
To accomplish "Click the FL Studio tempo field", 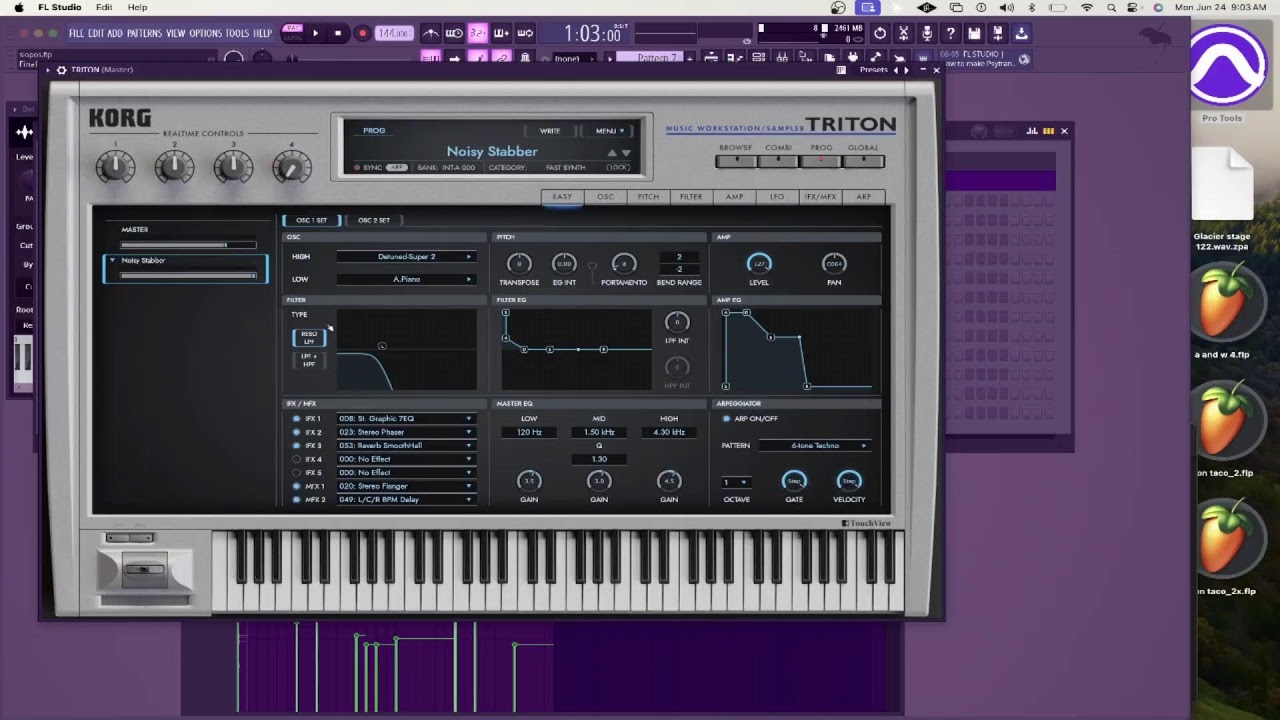I will (394, 33).
